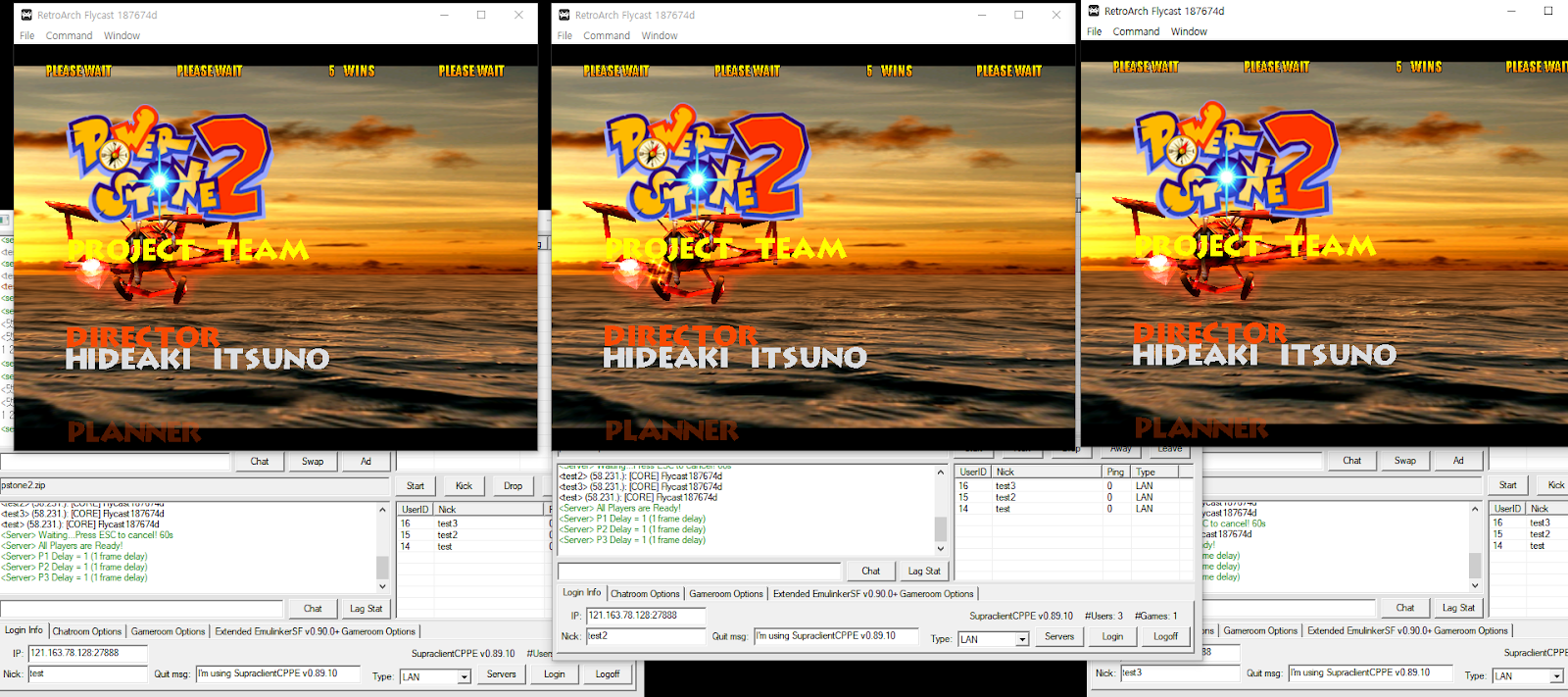The height and width of the screenshot is (697, 1568).
Task: Switch to Login Info tab in left client
Action: point(24,630)
